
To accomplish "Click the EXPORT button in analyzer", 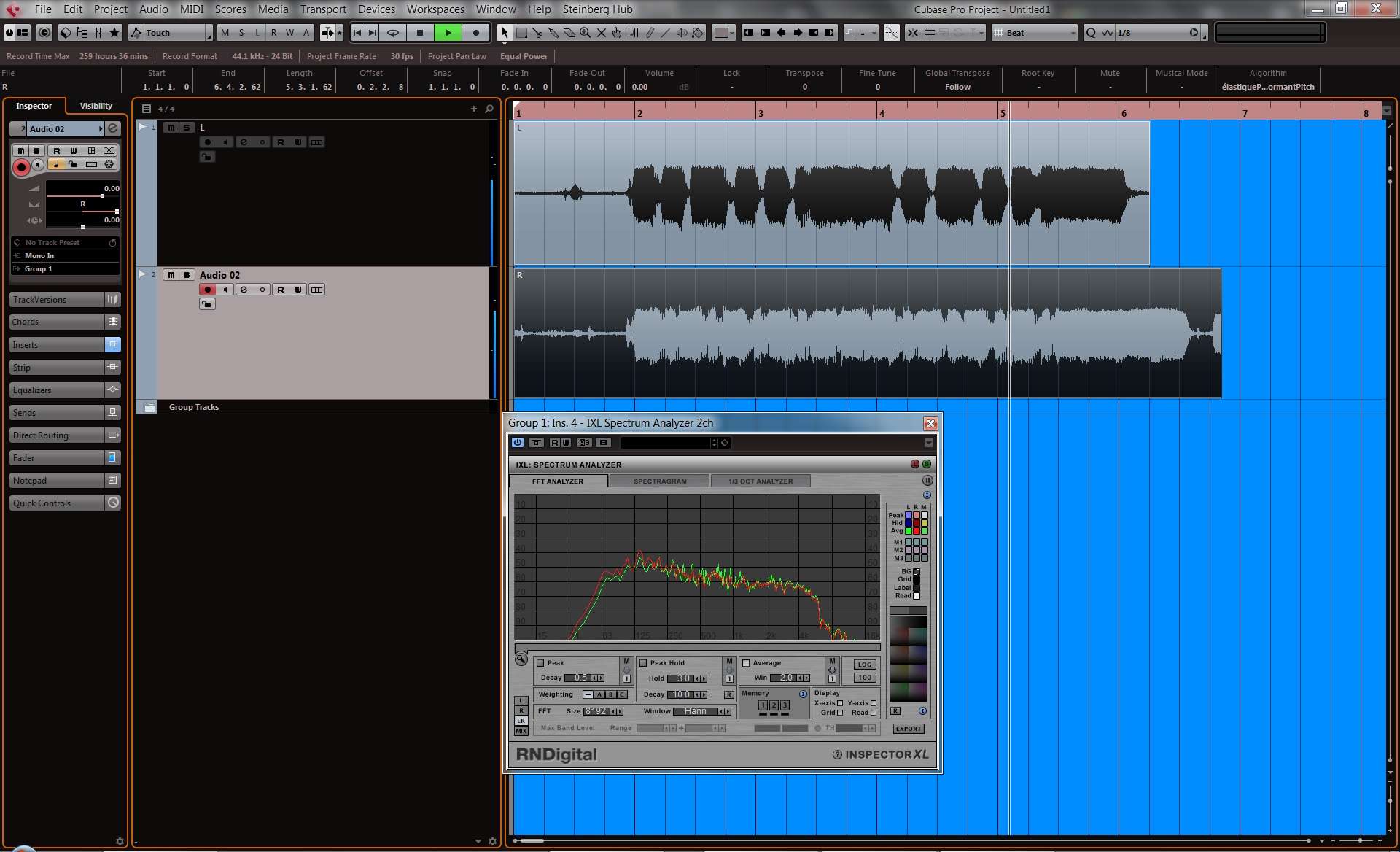I will pos(909,729).
